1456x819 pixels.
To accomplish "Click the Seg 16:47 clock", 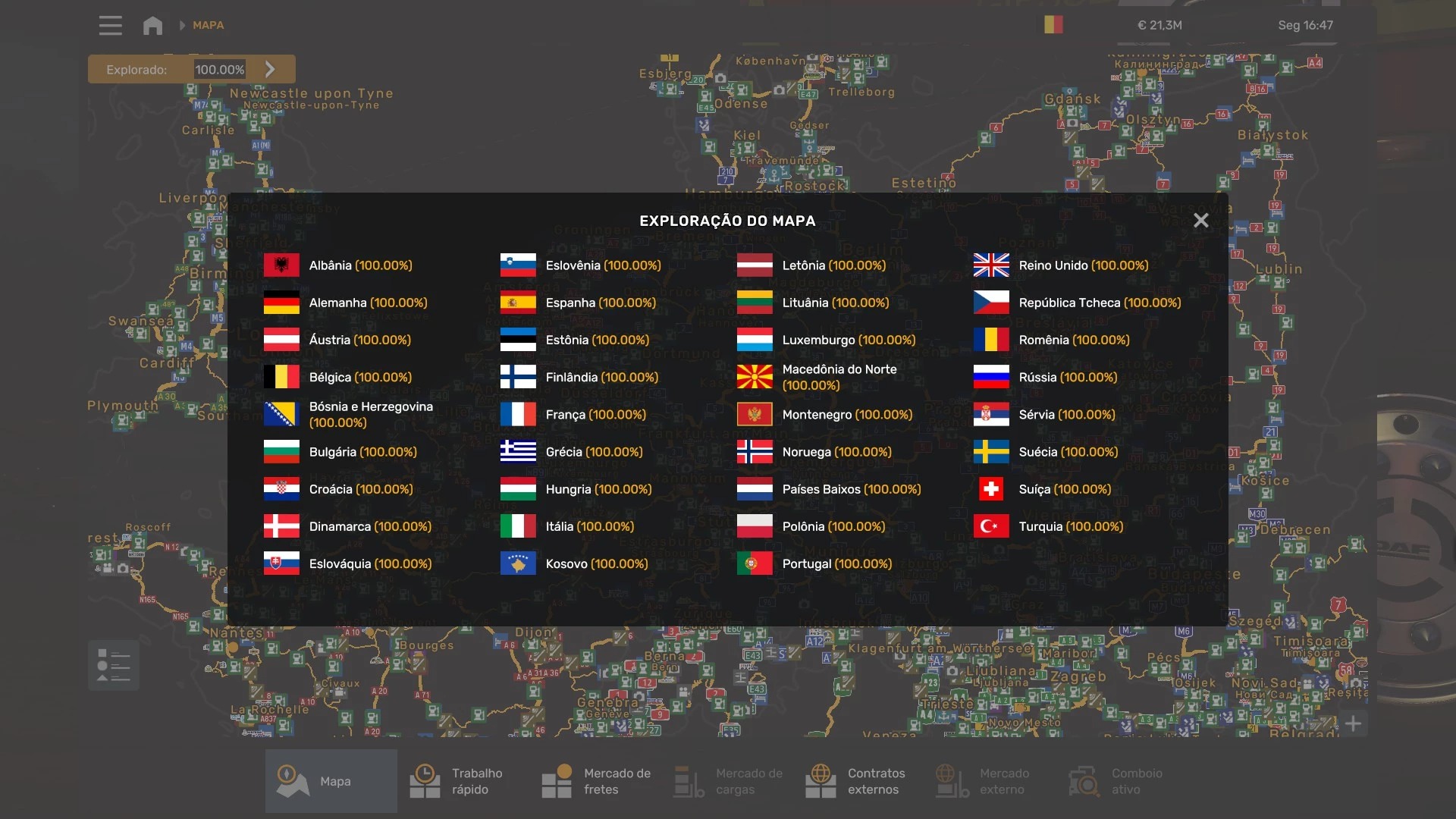I will click(1305, 25).
